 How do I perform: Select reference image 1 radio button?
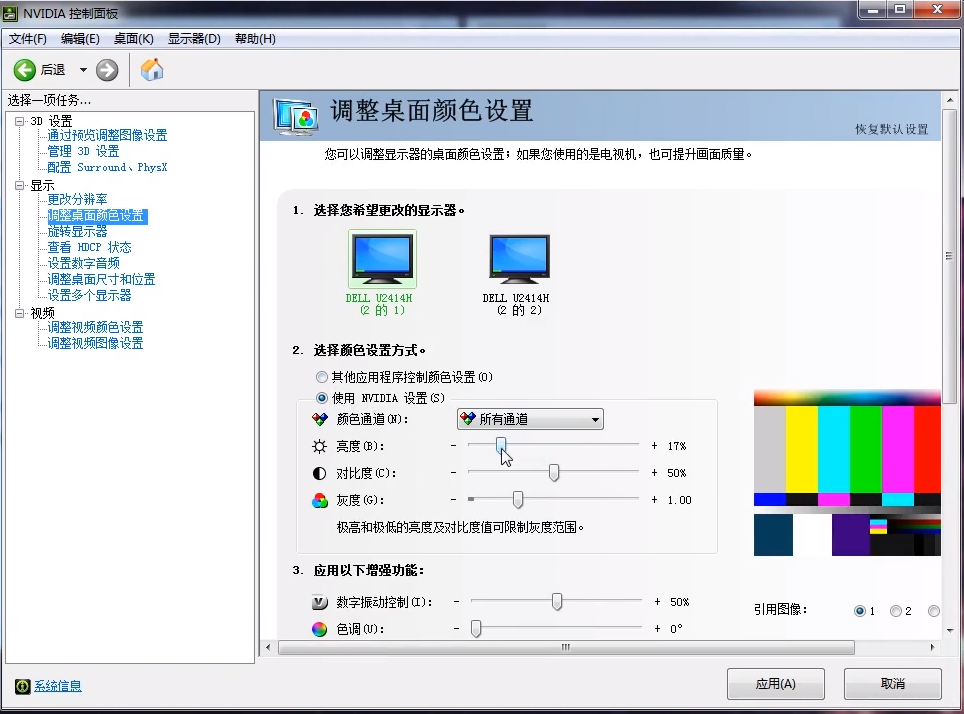click(x=859, y=611)
